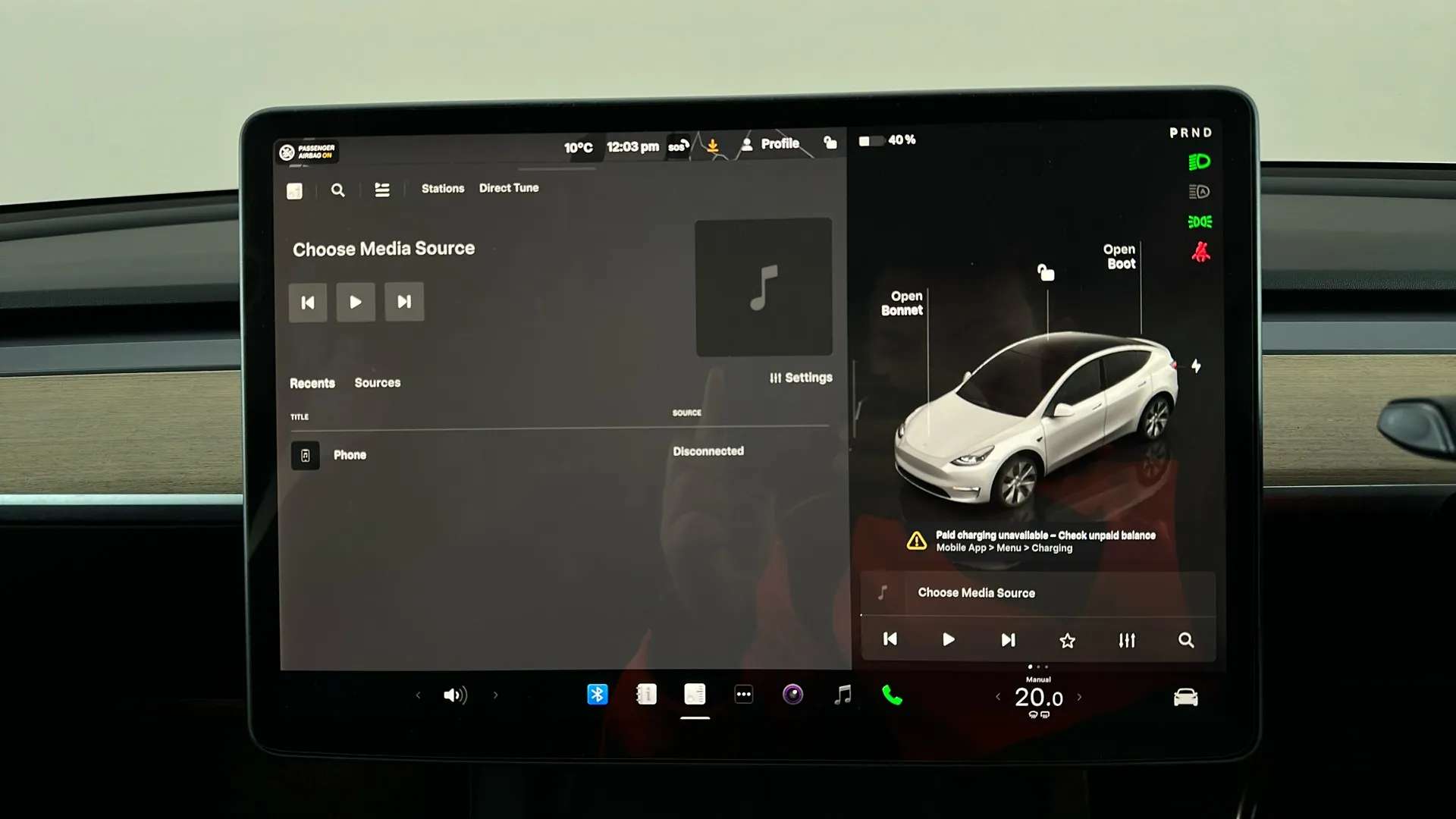Decrease volume with left chevron
Image resolution: width=1456 pixels, height=819 pixels.
point(418,695)
